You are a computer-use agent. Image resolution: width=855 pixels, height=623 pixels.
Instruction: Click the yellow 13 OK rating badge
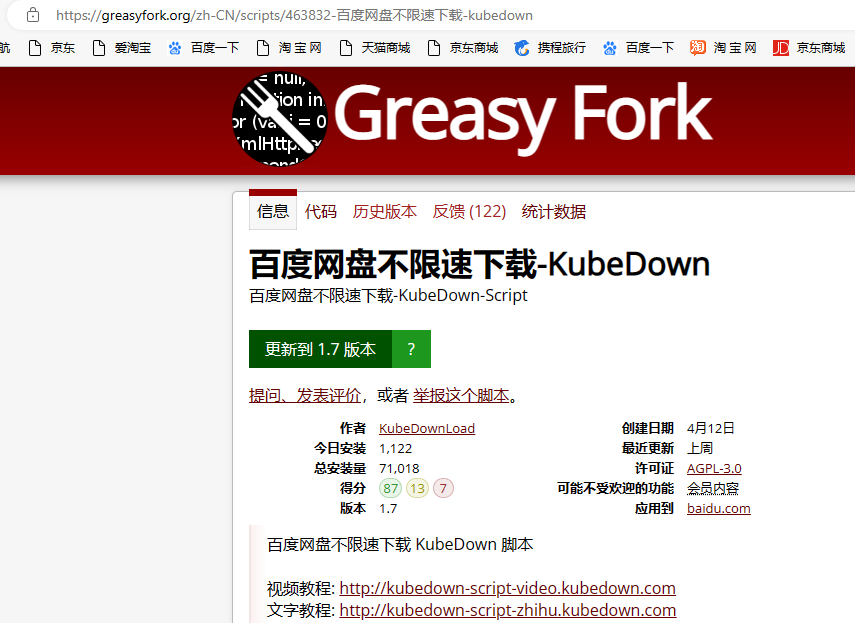(x=418, y=488)
